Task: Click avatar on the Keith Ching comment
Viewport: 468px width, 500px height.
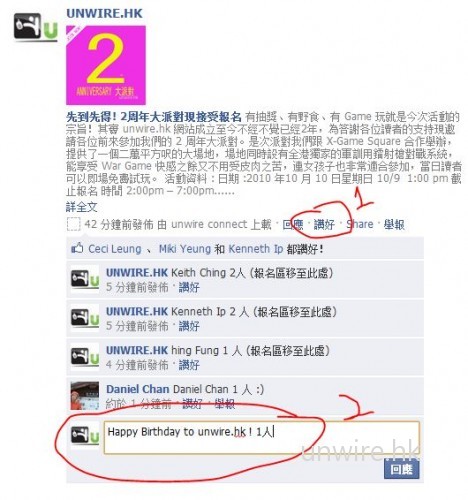Action: 85,279
